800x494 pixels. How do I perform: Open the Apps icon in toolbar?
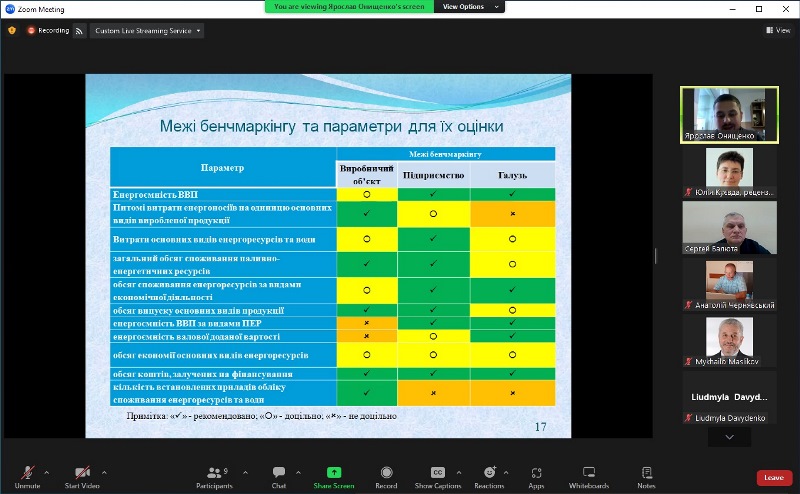(536, 473)
